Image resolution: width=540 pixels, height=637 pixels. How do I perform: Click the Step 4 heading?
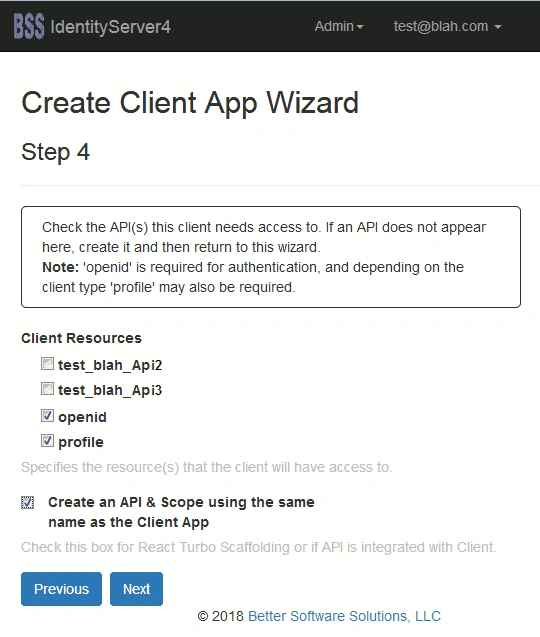point(55,152)
